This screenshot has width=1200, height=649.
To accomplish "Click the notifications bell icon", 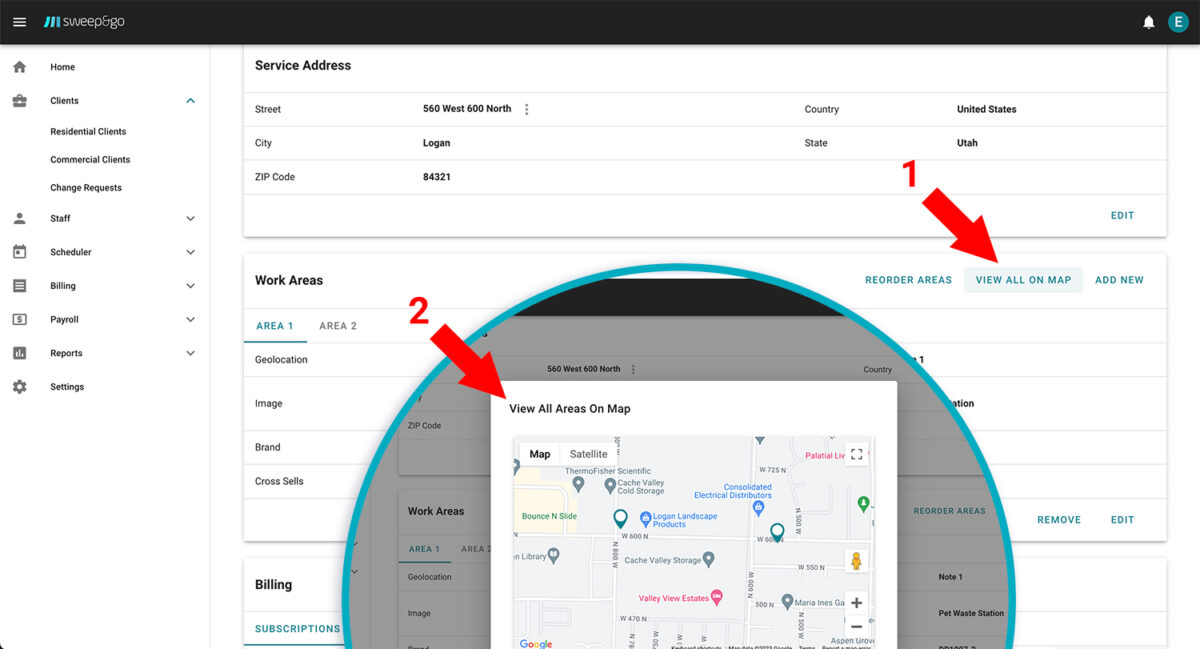I will pos(1149,22).
